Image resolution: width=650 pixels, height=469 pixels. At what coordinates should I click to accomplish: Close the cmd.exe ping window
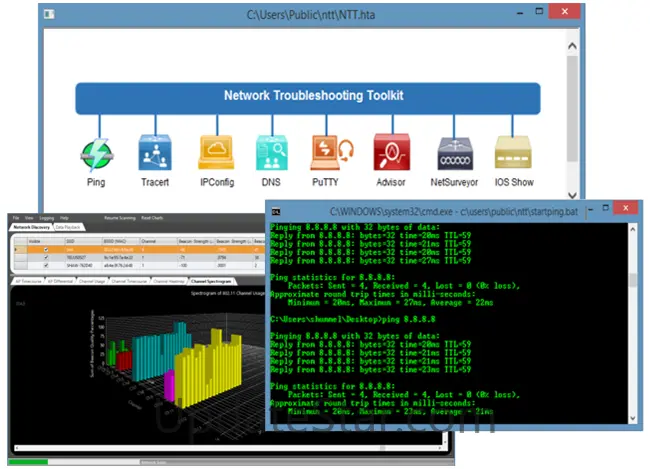pos(626,208)
